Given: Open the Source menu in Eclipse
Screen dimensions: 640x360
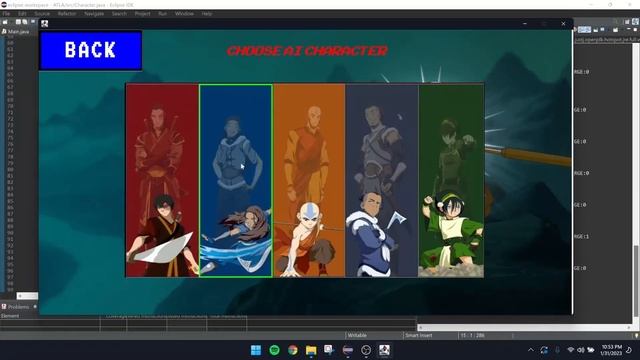Looking at the screenshot, I should coord(42,13).
